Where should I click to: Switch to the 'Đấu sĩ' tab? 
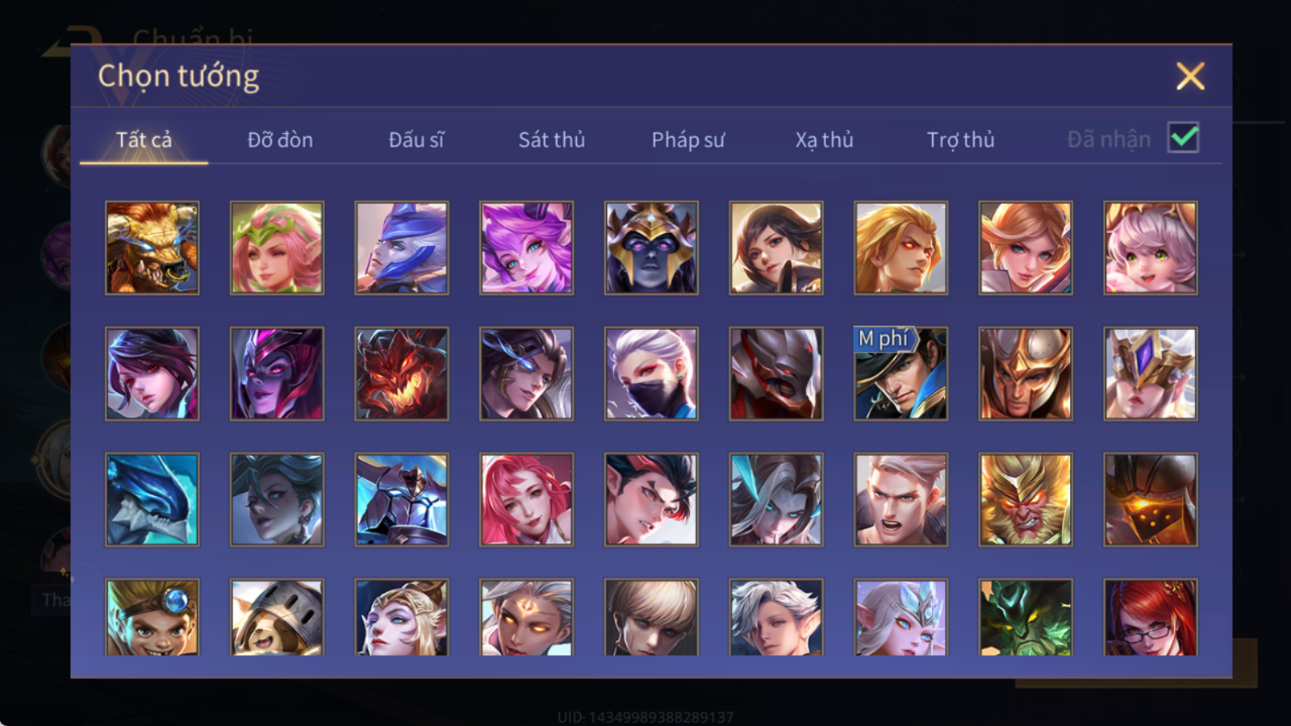click(416, 140)
